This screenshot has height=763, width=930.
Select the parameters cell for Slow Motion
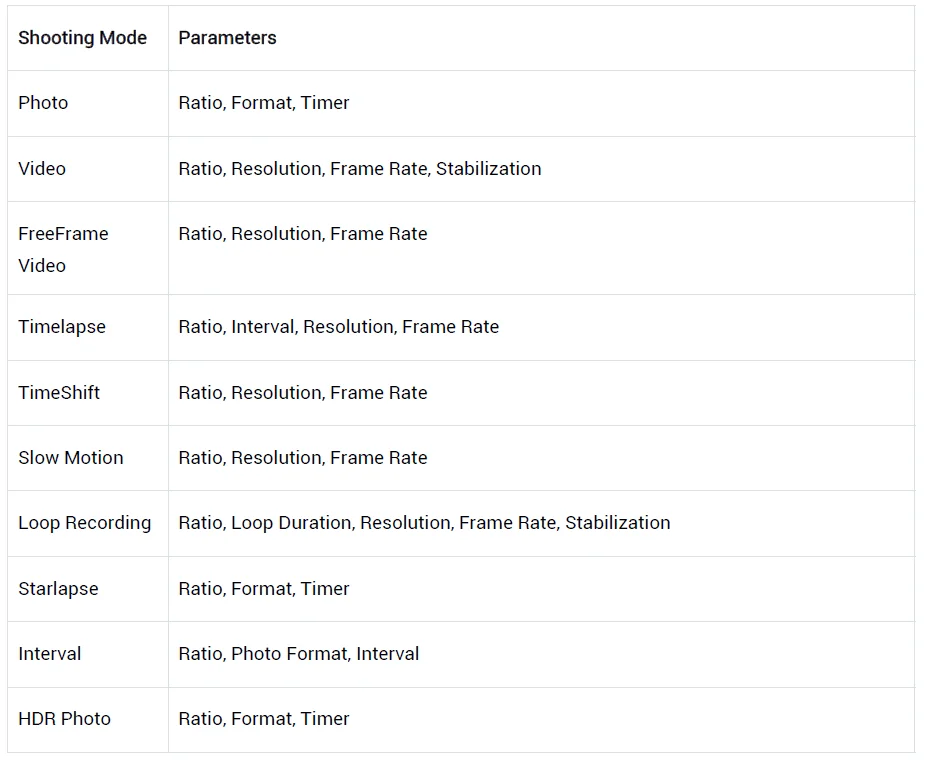(x=302, y=457)
